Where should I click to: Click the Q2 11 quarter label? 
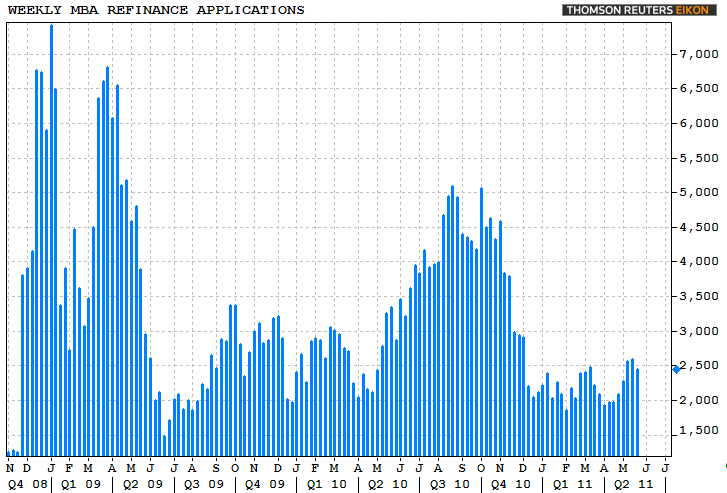[x=634, y=485]
